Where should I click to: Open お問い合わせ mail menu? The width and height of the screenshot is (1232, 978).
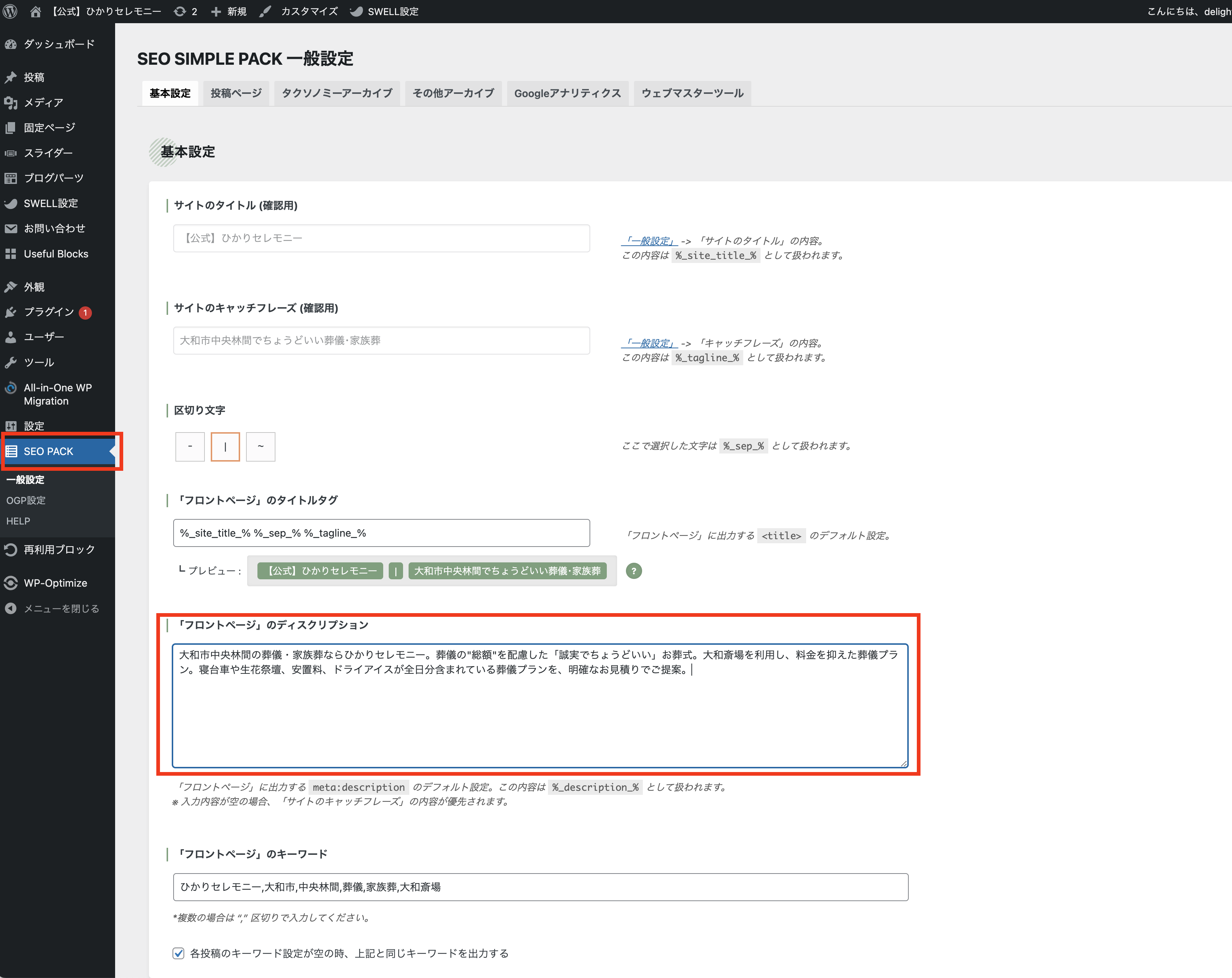pos(57,228)
